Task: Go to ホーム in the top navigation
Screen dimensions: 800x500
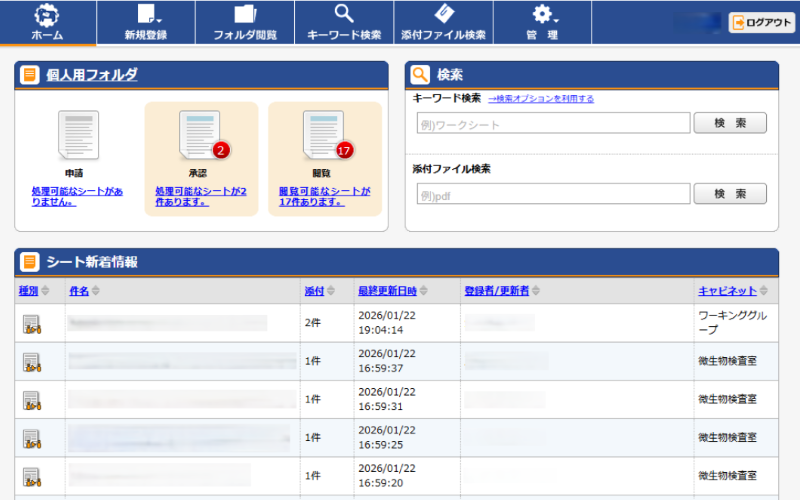Action: (48, 23)
